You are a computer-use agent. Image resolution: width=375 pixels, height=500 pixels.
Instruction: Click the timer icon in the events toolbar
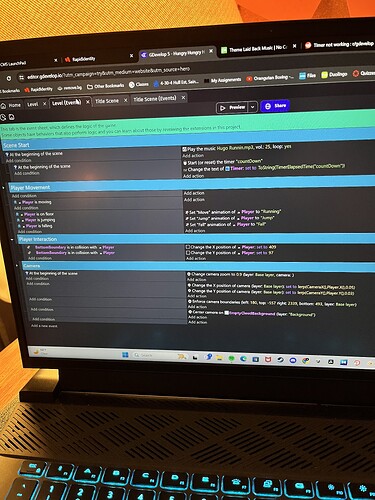[x=3, y=117]
